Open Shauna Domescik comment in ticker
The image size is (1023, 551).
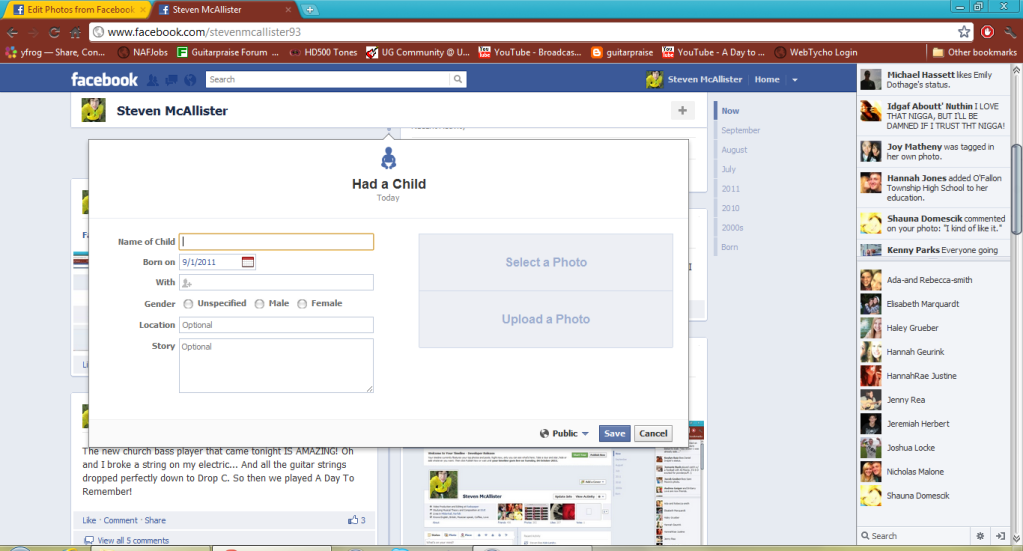(933, 223)
